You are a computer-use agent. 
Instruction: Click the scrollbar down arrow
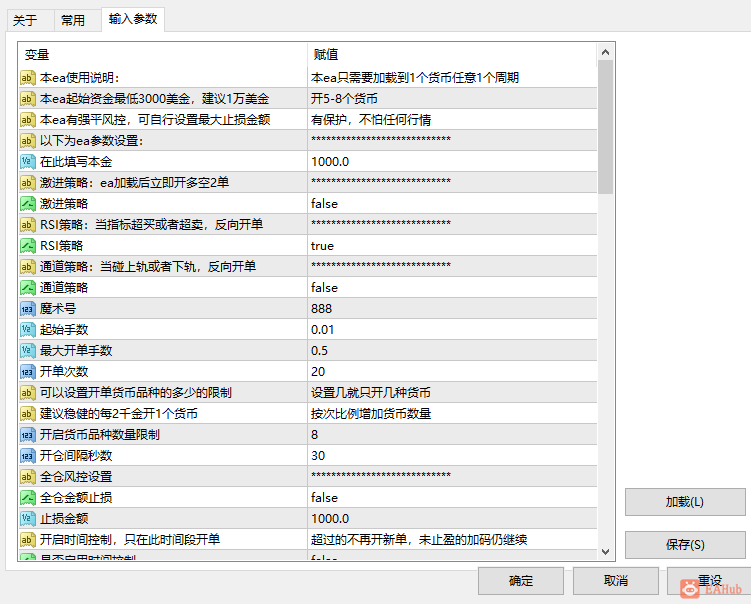pos(605,552)
